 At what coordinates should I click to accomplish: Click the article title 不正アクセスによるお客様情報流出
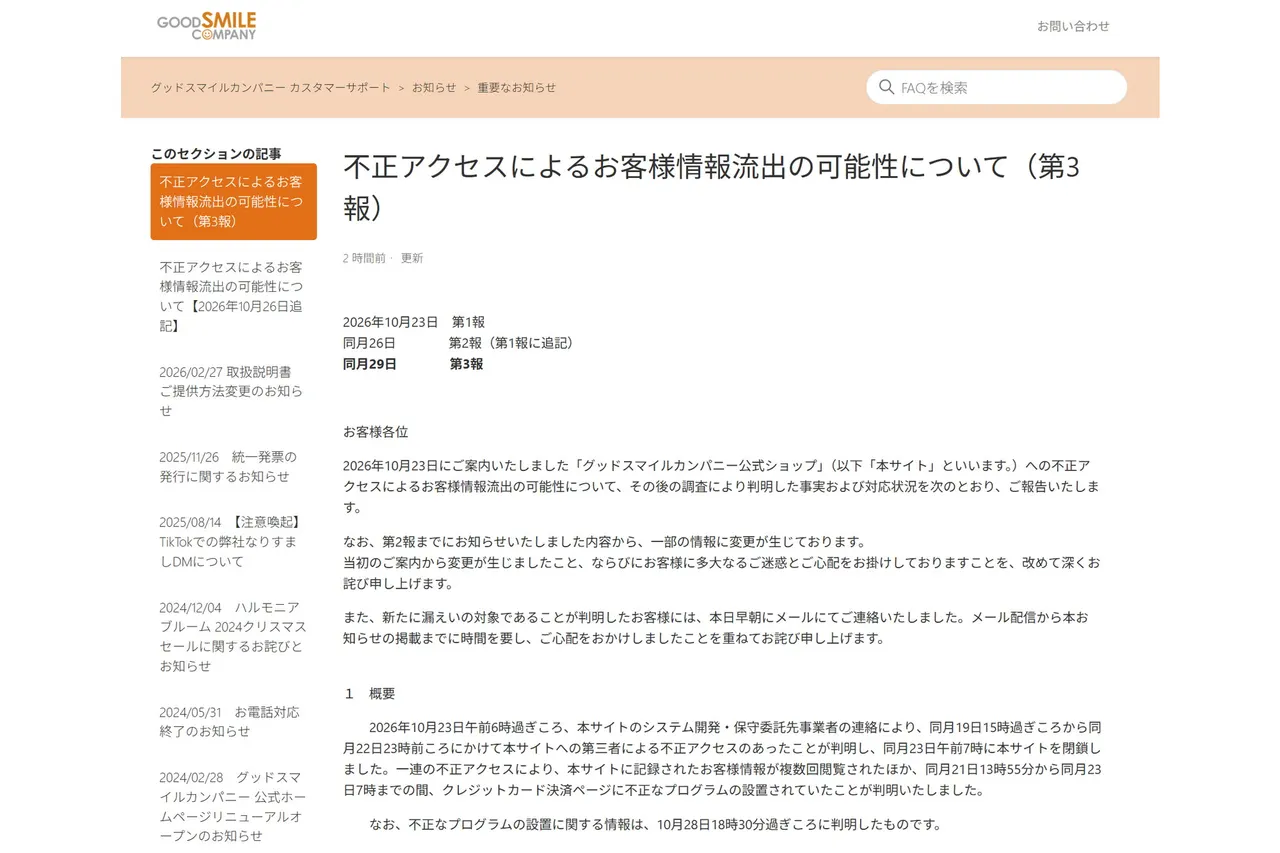tap(712, 187)
